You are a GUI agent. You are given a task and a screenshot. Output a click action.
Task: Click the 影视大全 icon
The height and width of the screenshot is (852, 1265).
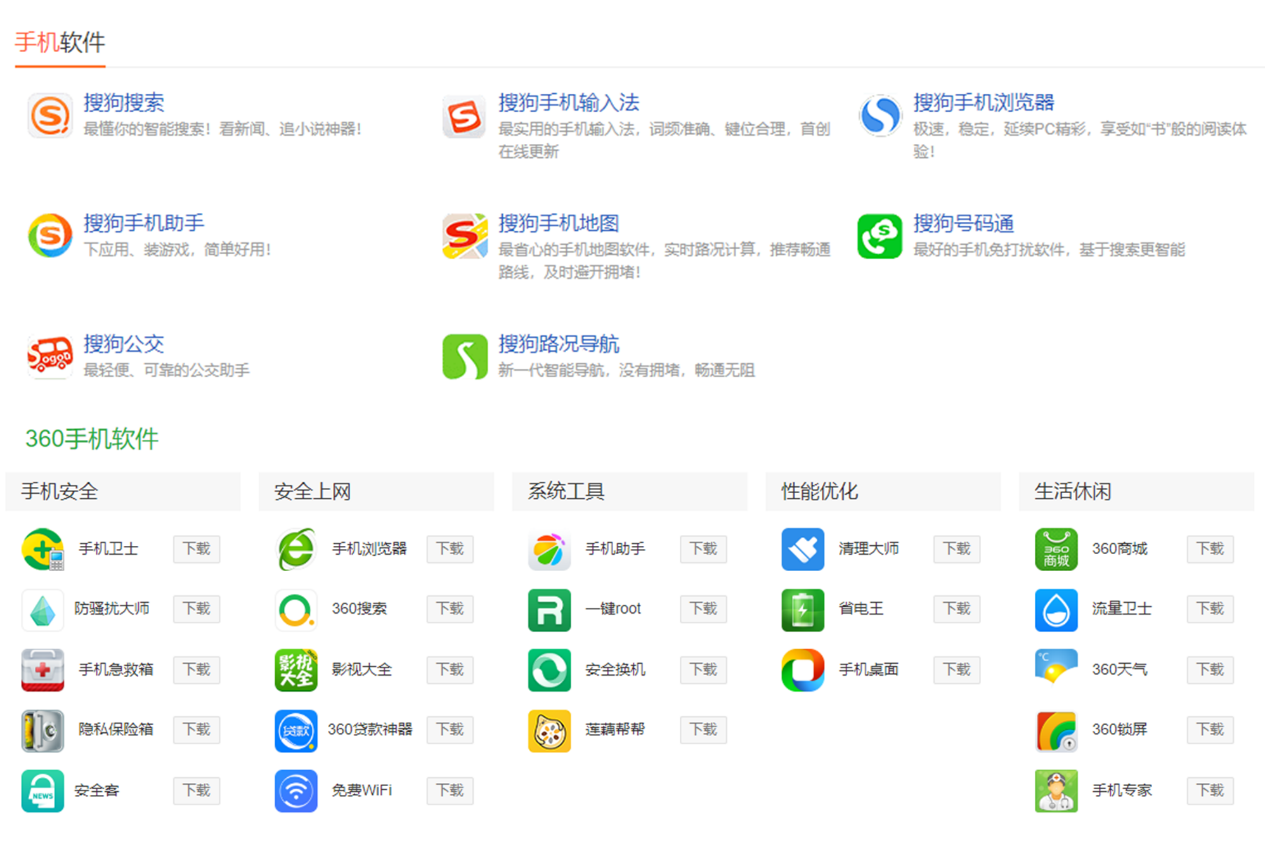click(296, 670)
